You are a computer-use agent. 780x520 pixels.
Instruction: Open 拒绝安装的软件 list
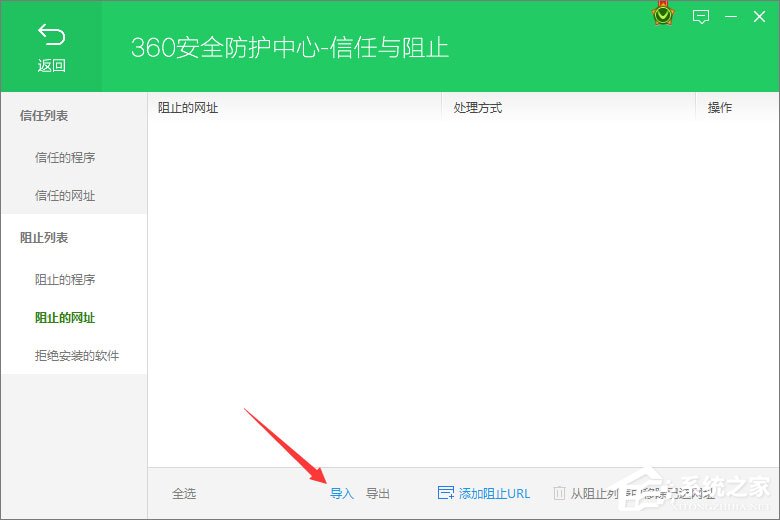tap(77, 356)
